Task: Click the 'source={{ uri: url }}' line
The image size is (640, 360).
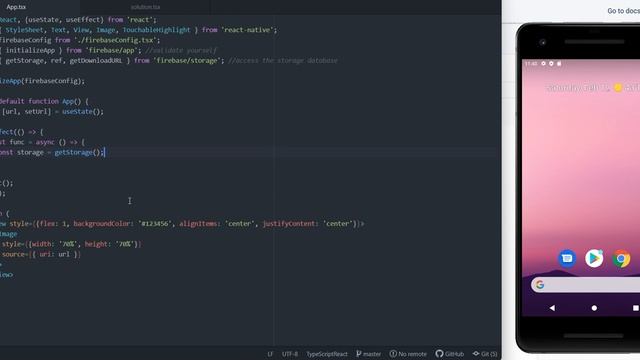Action: pyautogui.click(x=41, y=254)
